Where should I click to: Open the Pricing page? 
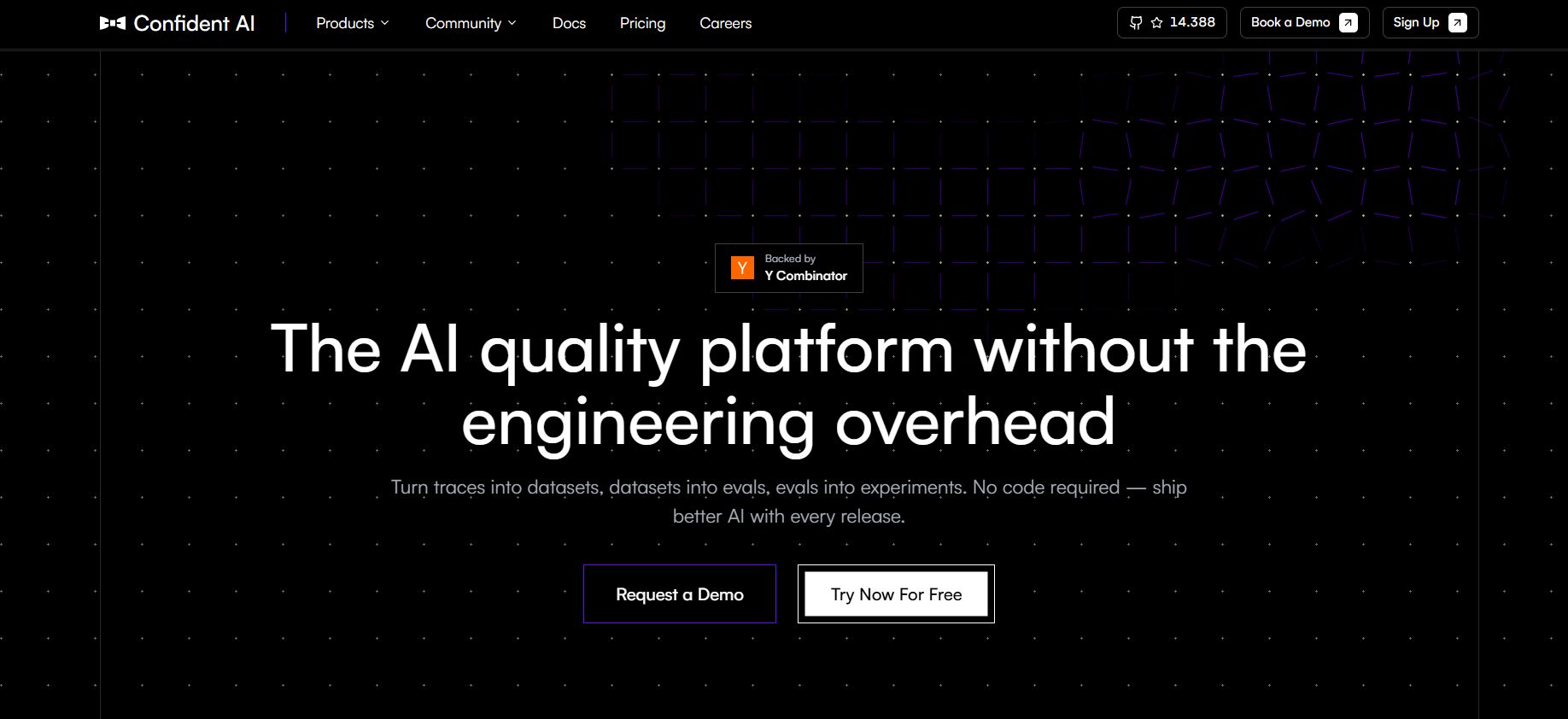click(642, 23)
